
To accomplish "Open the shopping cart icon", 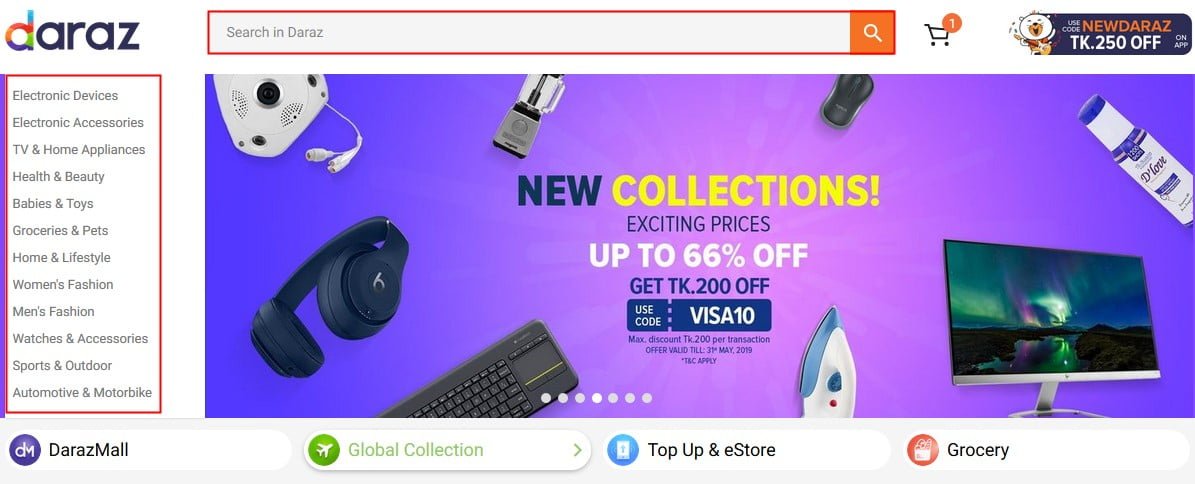I will pyautogui.click(x=939, y=34).
